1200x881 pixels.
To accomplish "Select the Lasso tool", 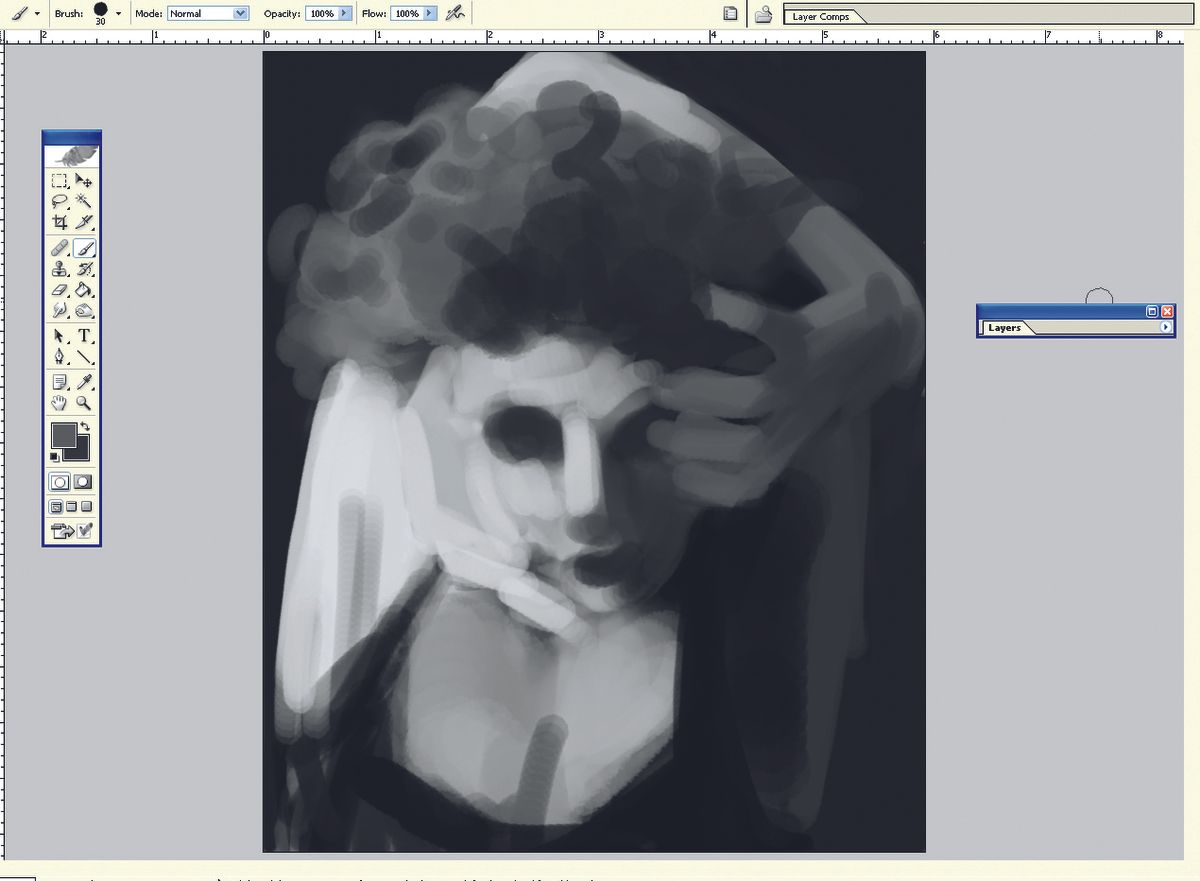I will (60, 201).
